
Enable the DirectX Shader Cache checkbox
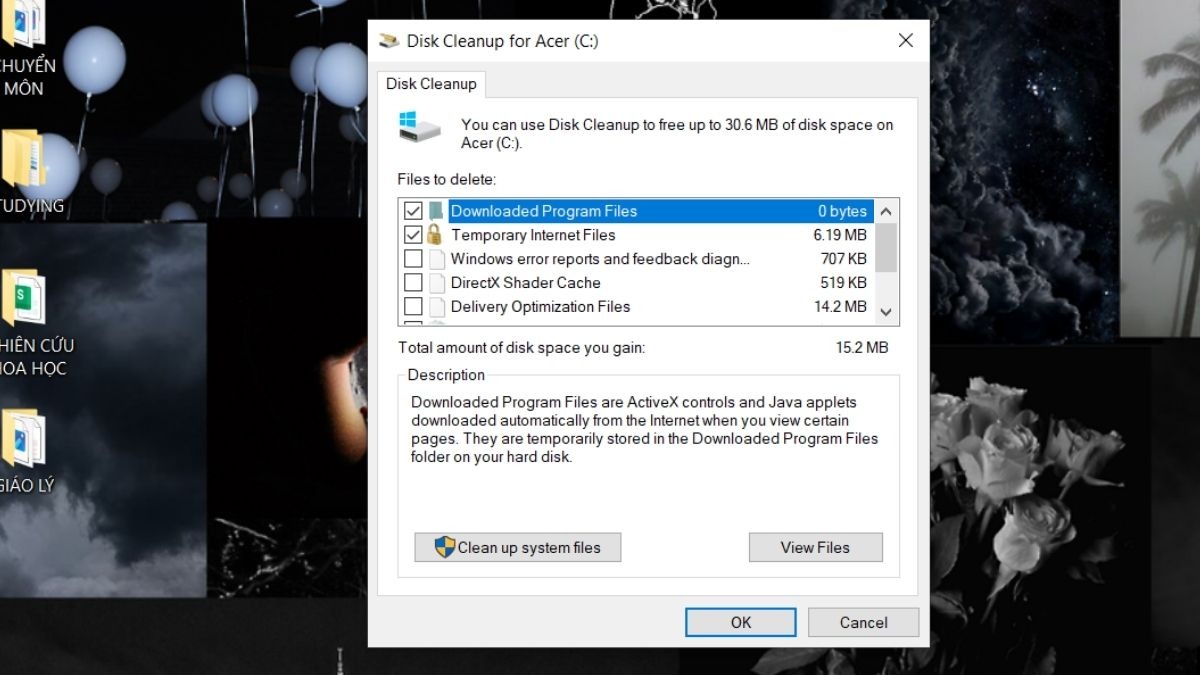[413, 283]
